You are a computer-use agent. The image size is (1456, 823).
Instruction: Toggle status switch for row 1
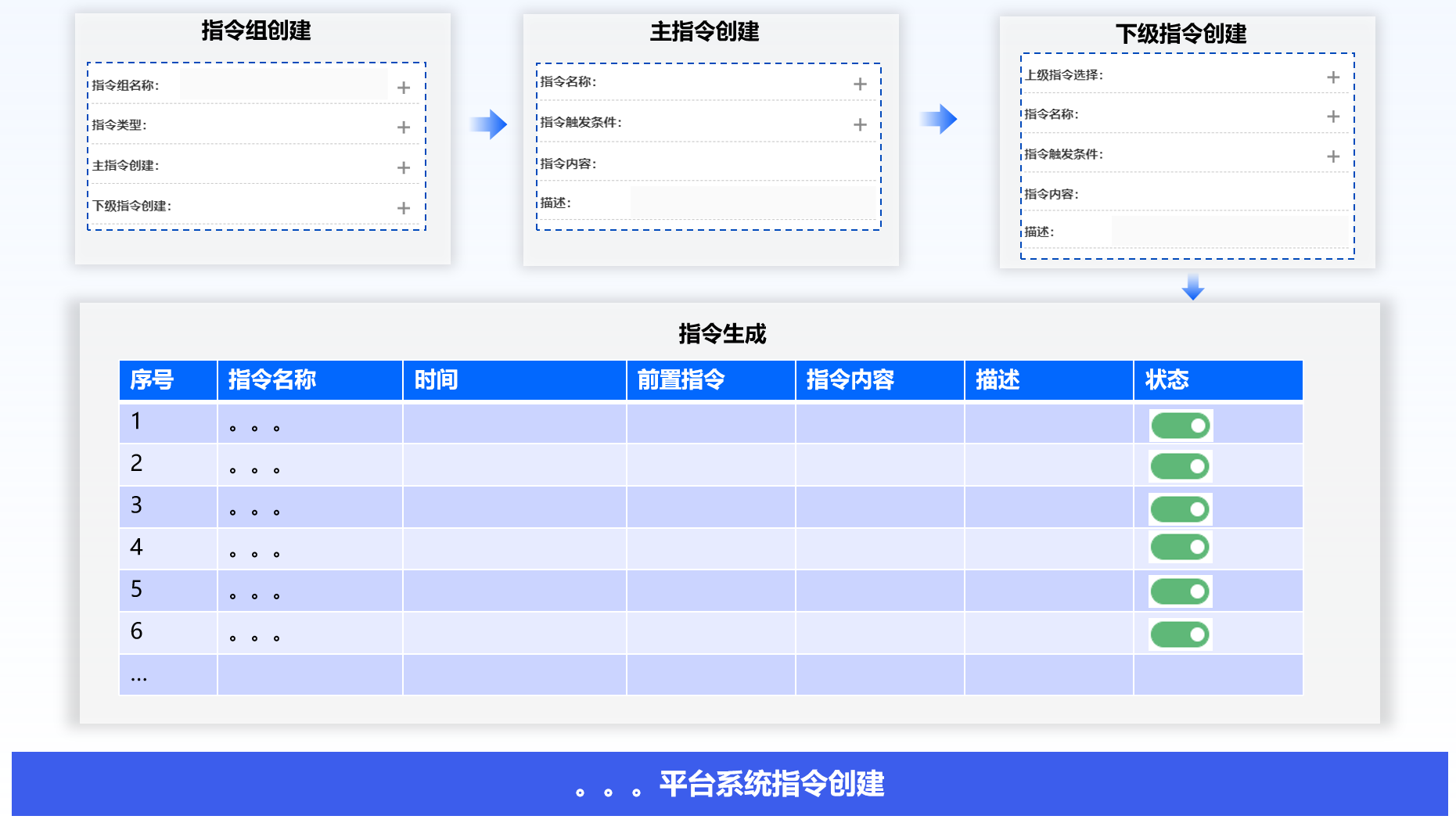point(1180,426)
